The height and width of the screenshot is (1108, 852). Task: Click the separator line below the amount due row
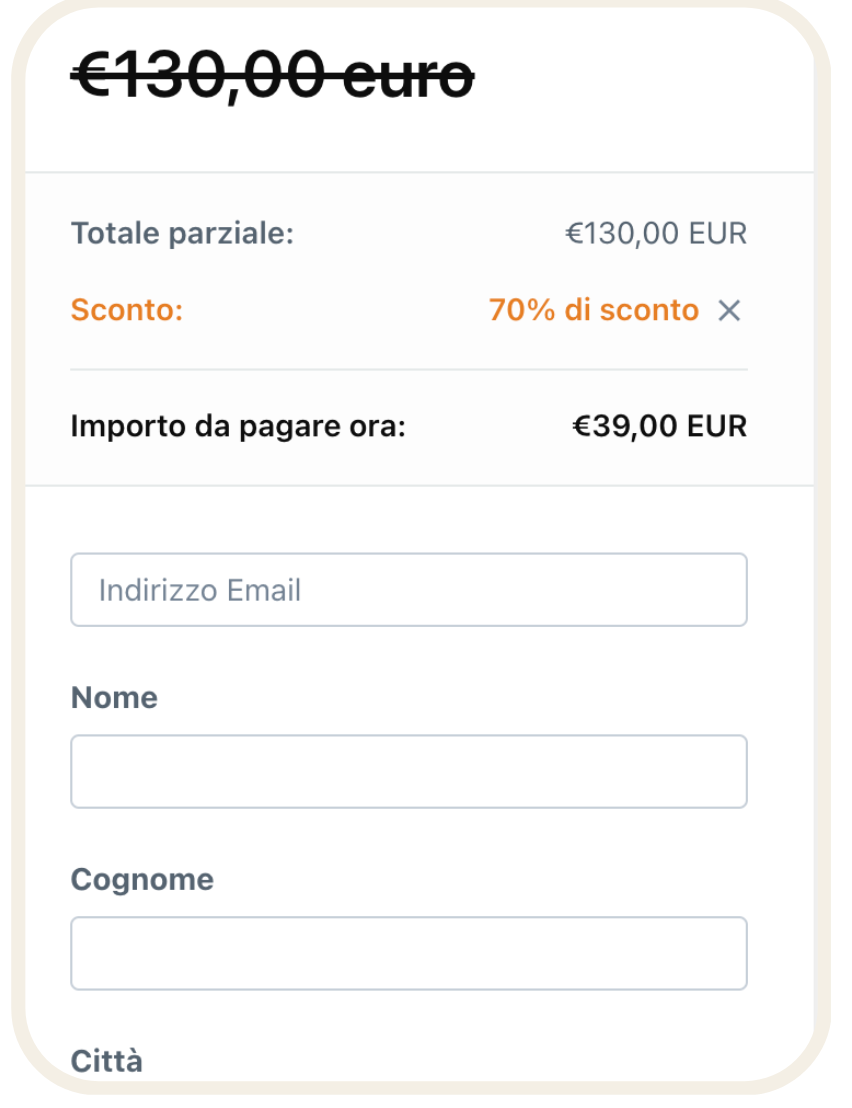tap(420, 486)
